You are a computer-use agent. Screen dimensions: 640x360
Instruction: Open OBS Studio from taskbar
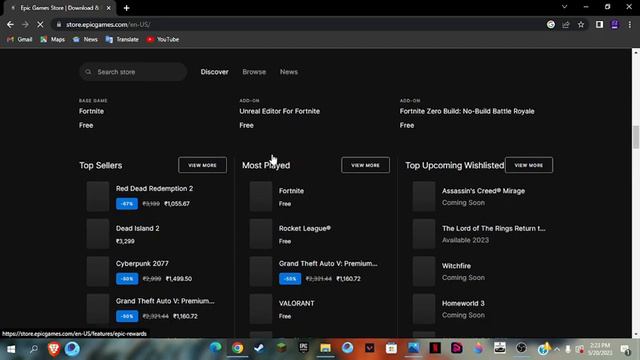(x=521, y=348)
